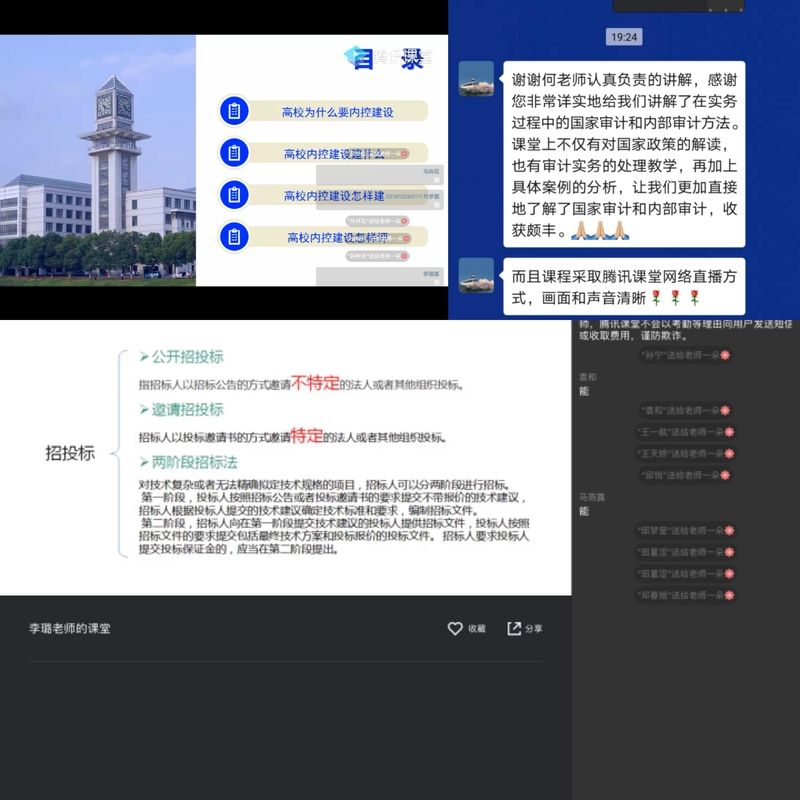Tap the 19:24 timestamp in chat
The image size is (800, 800).
624,37
